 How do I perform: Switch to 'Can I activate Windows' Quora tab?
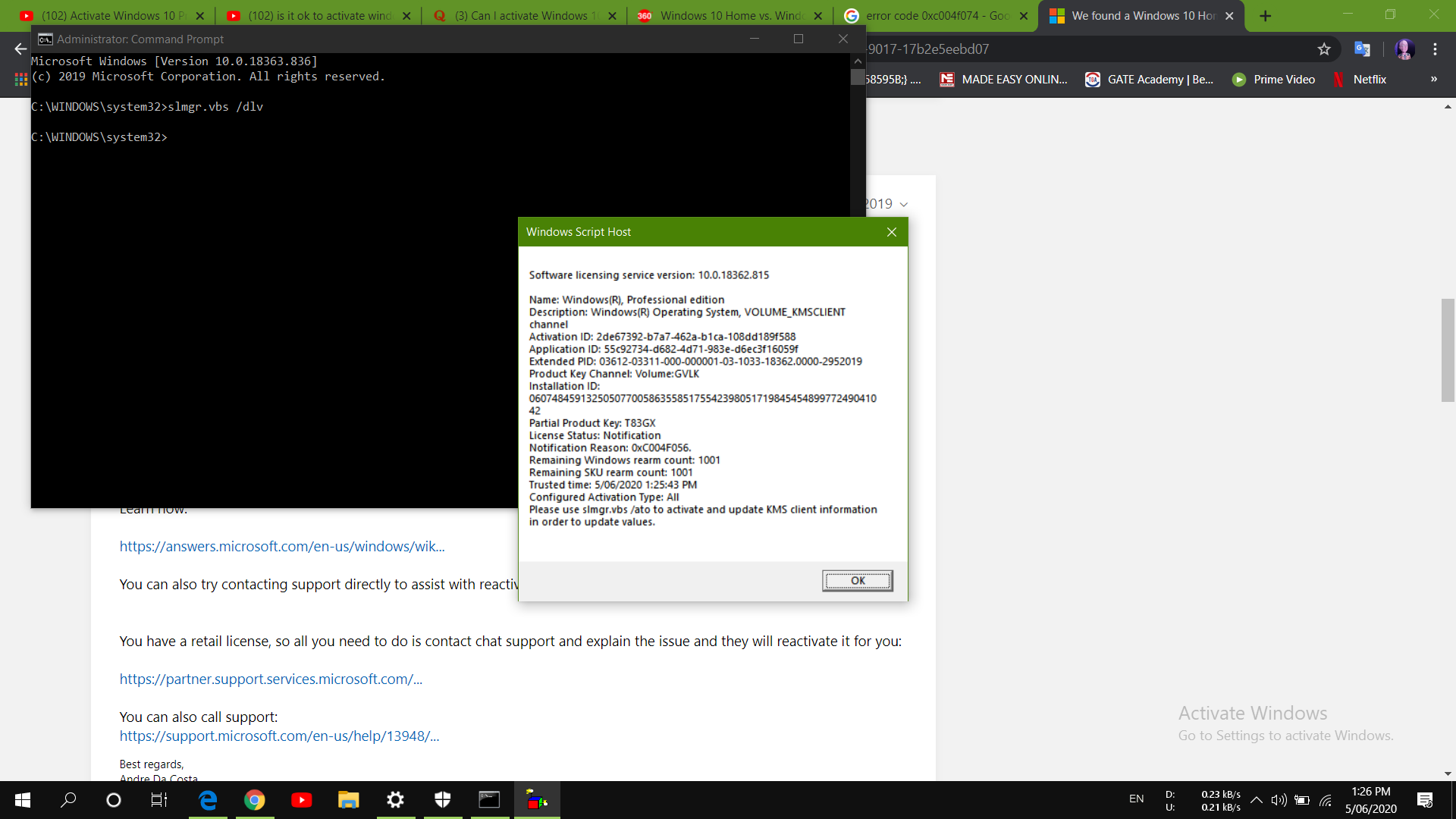(x=526, y=16)
